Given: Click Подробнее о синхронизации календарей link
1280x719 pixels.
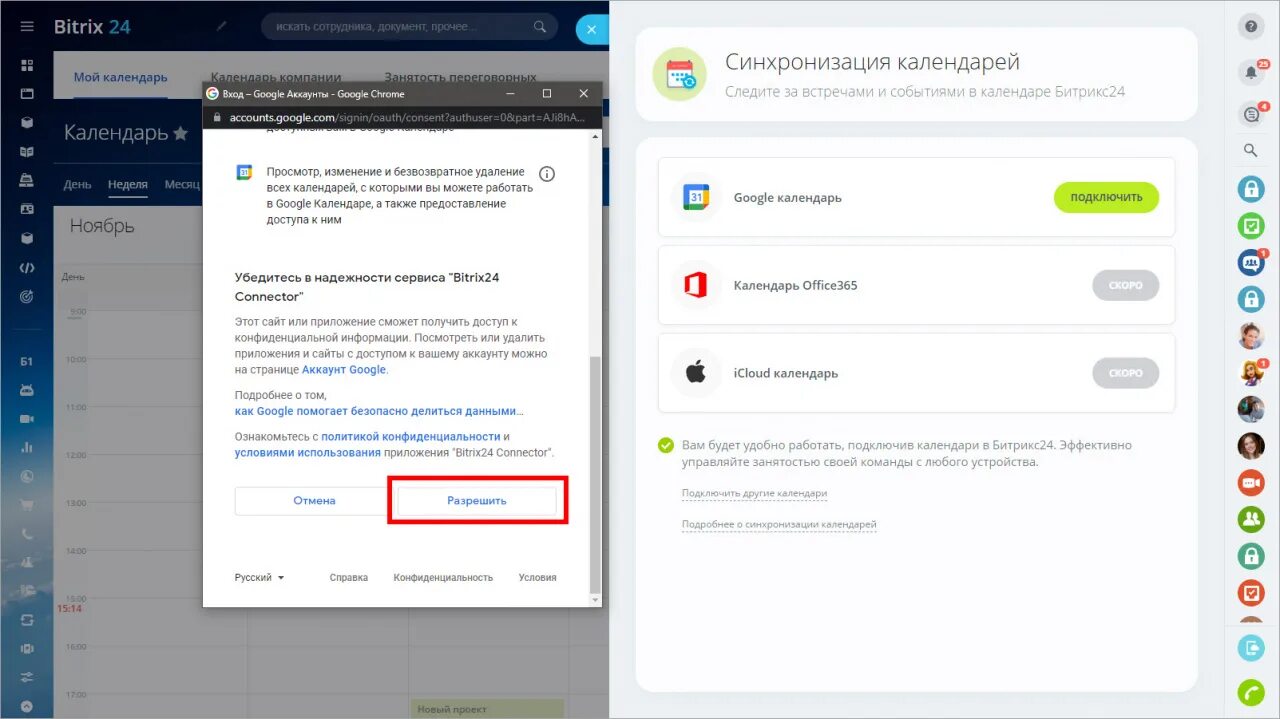Looking at the screenshot, I should pos(779,524).
